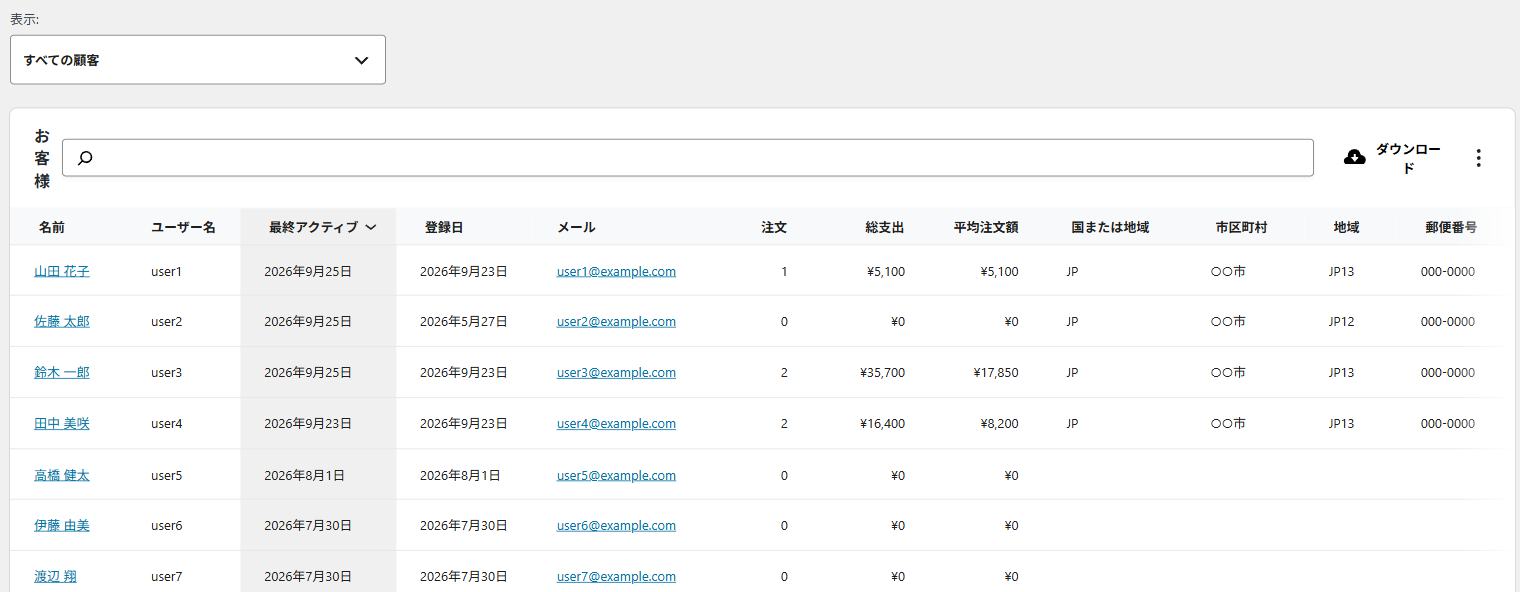
Task: Sort by the メール column header
Action: tap(576, 227)
